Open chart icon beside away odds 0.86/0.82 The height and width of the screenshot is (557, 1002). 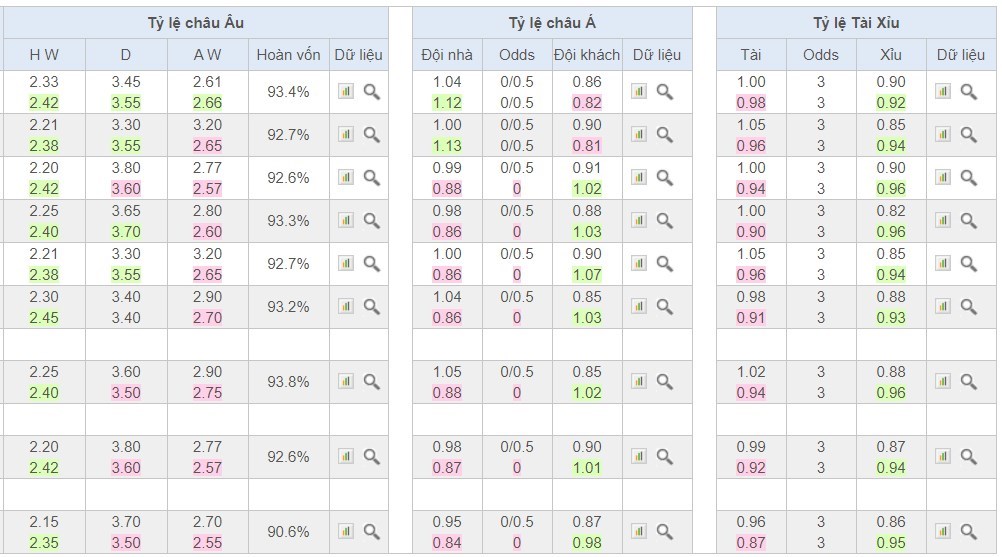[639, 92]
